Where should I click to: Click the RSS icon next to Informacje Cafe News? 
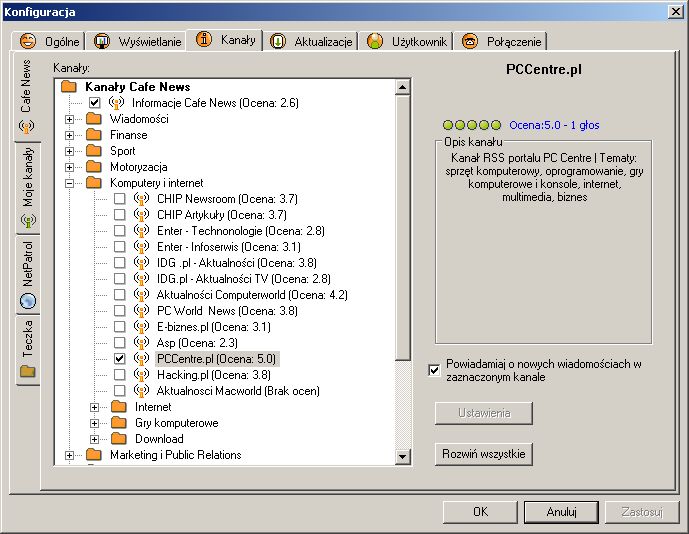click(x=116, y=103)
